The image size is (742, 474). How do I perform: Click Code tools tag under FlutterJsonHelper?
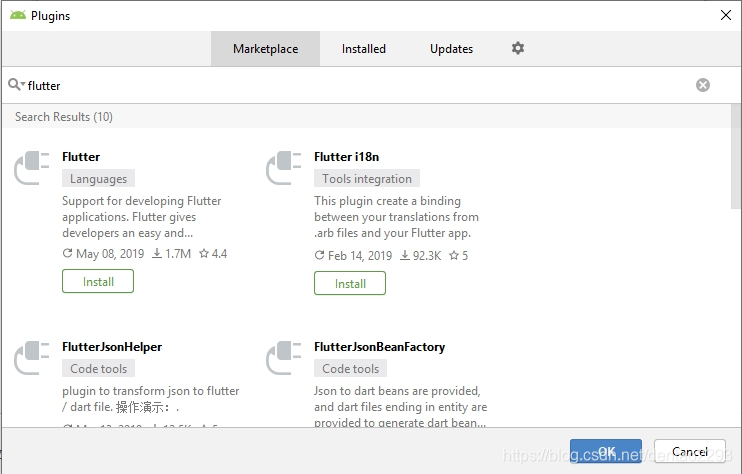click(x=98, y=369)
